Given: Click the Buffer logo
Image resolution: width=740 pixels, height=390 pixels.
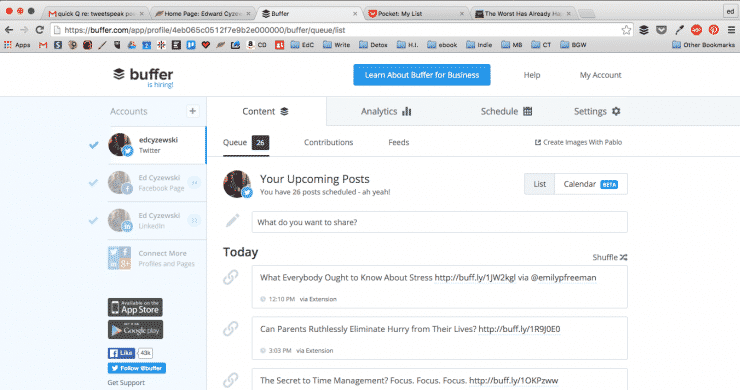Looking at the screenshot, I should [x=143, y=75].
